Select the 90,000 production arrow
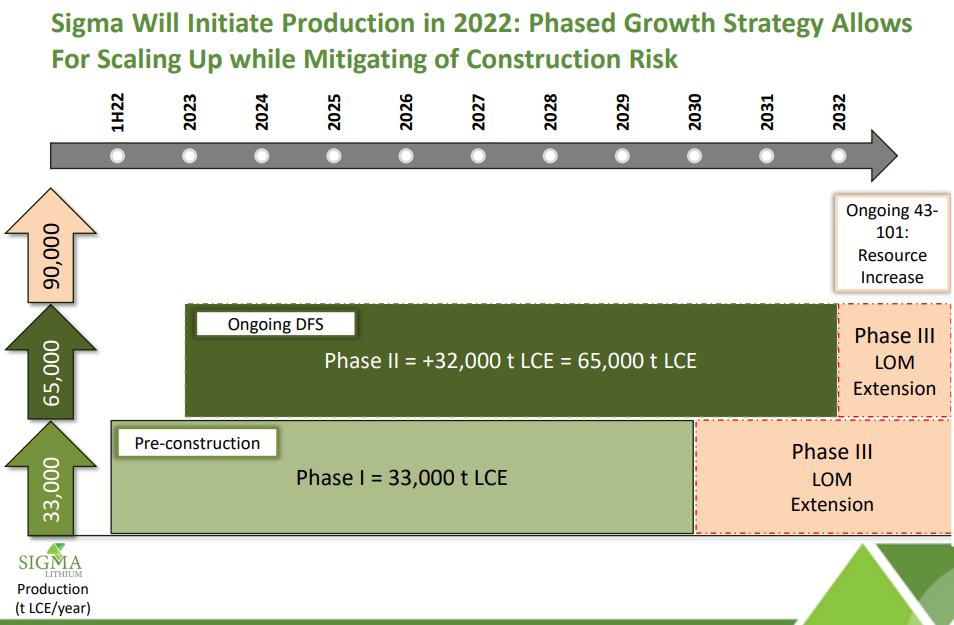 point(50,245)
